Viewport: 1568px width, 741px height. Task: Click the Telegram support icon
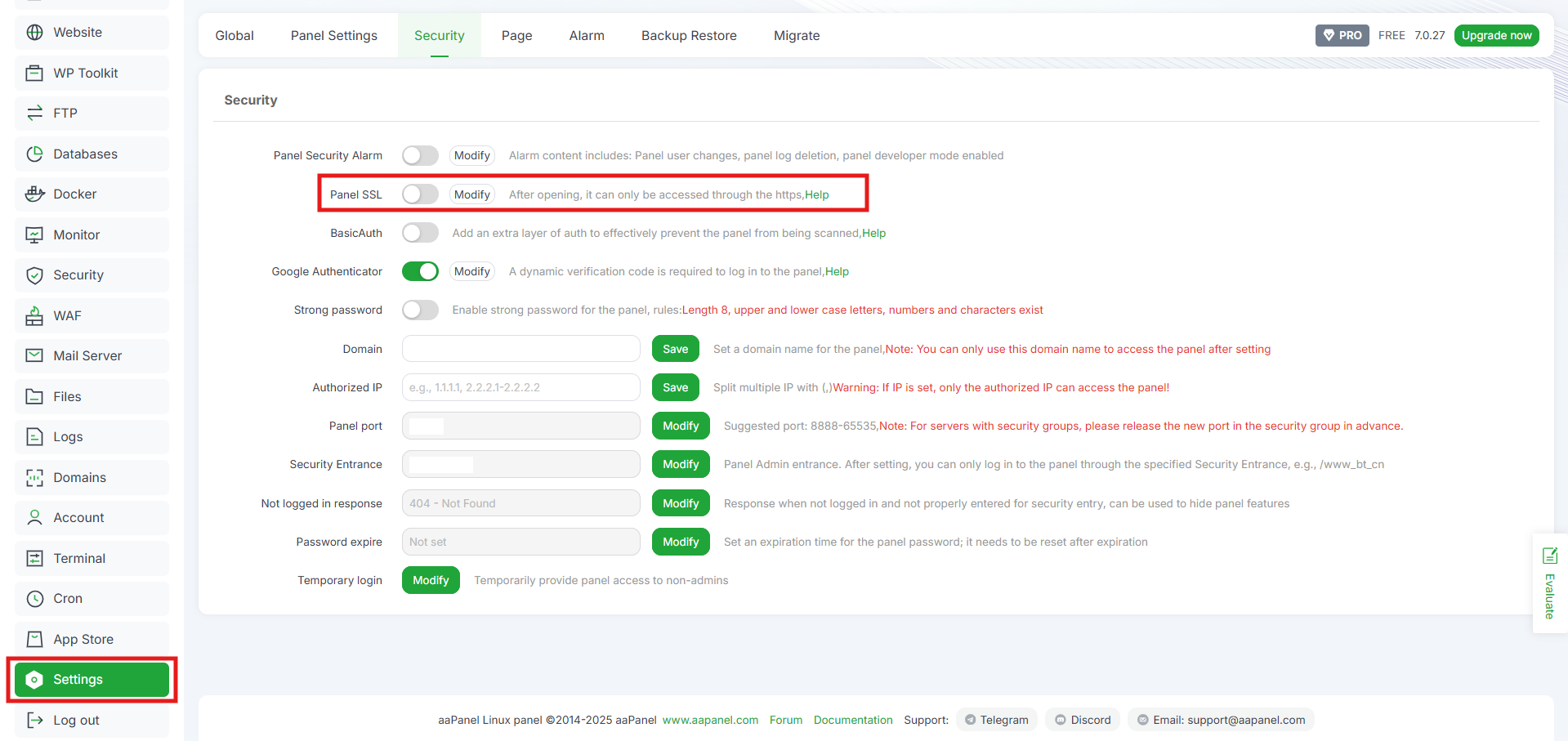(x=970, y=720)
